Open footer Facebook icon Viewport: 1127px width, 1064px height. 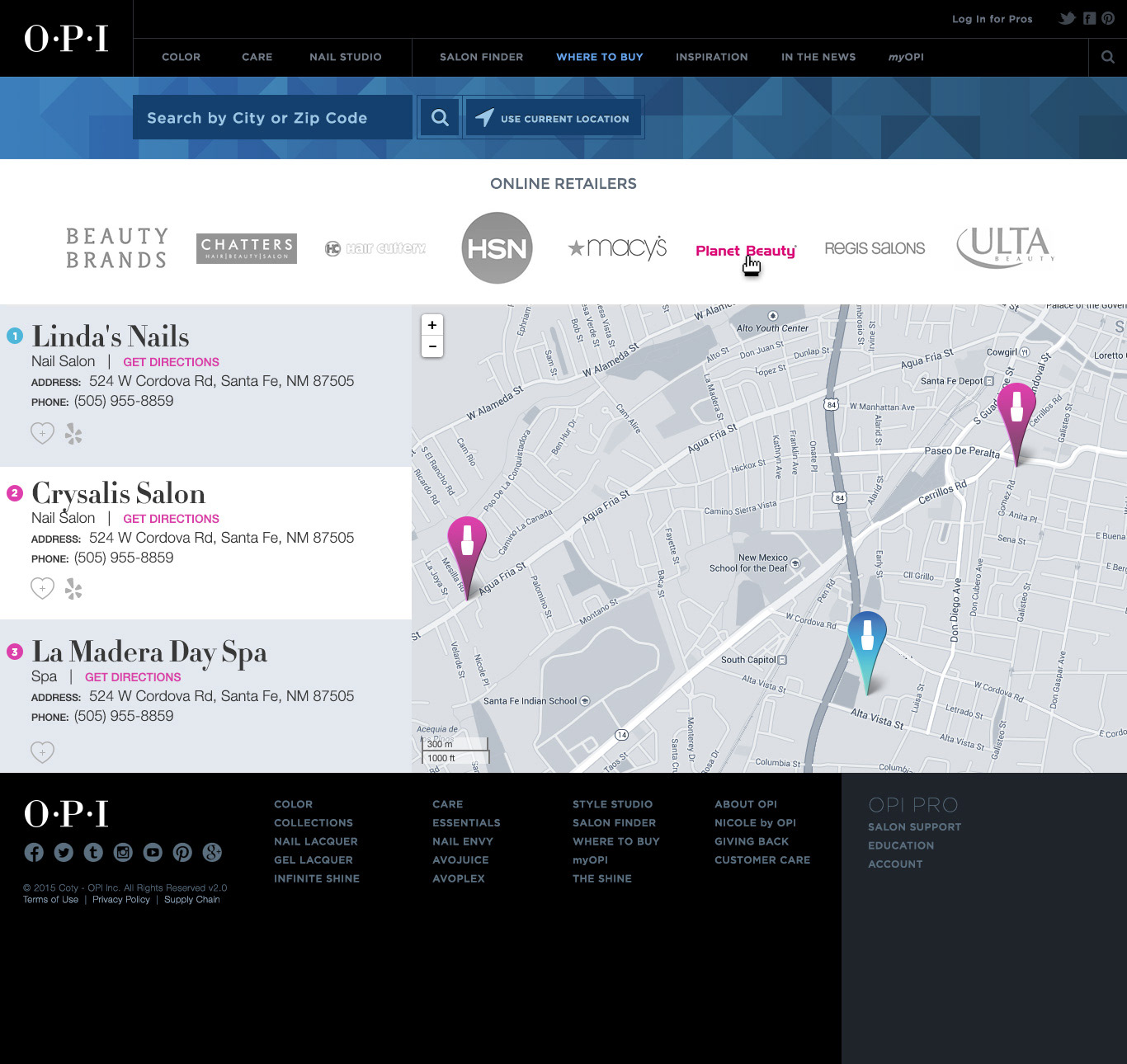[x=34, y=853]
